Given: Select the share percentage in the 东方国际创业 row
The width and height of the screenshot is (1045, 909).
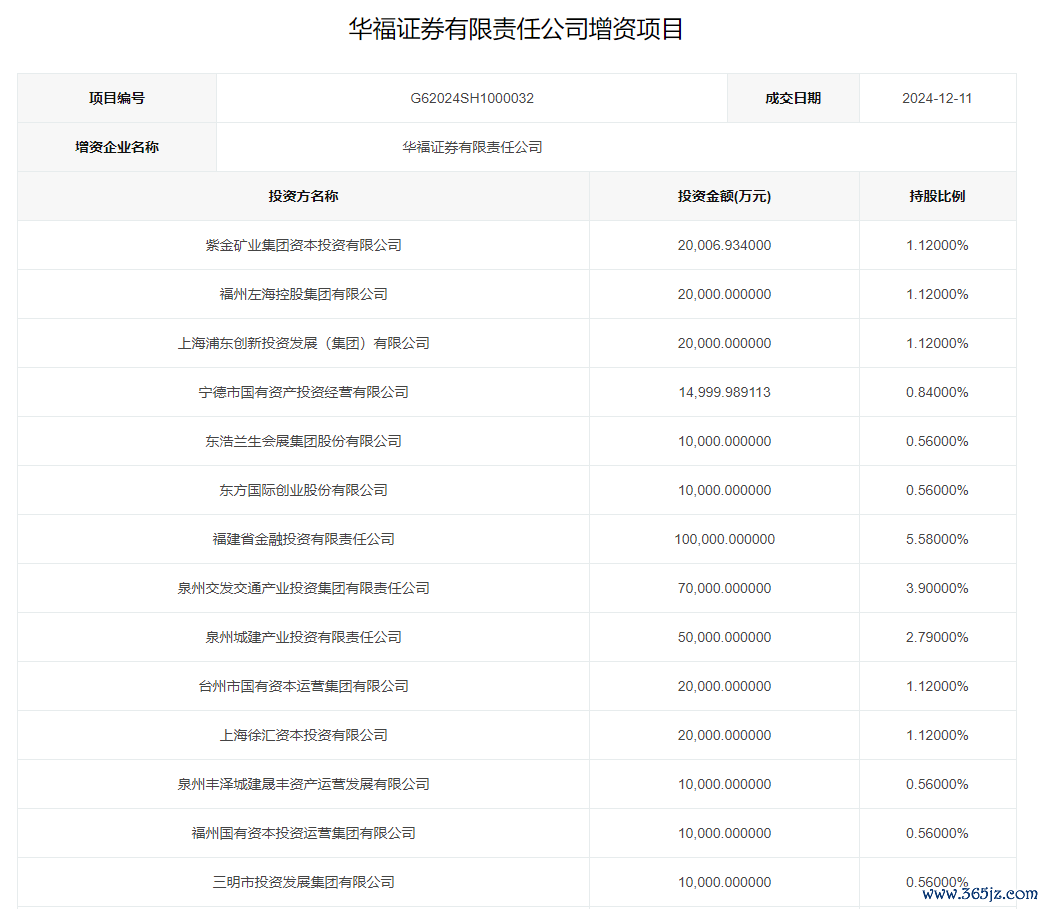Looking at the screenshot, I should tap(937, 490).
